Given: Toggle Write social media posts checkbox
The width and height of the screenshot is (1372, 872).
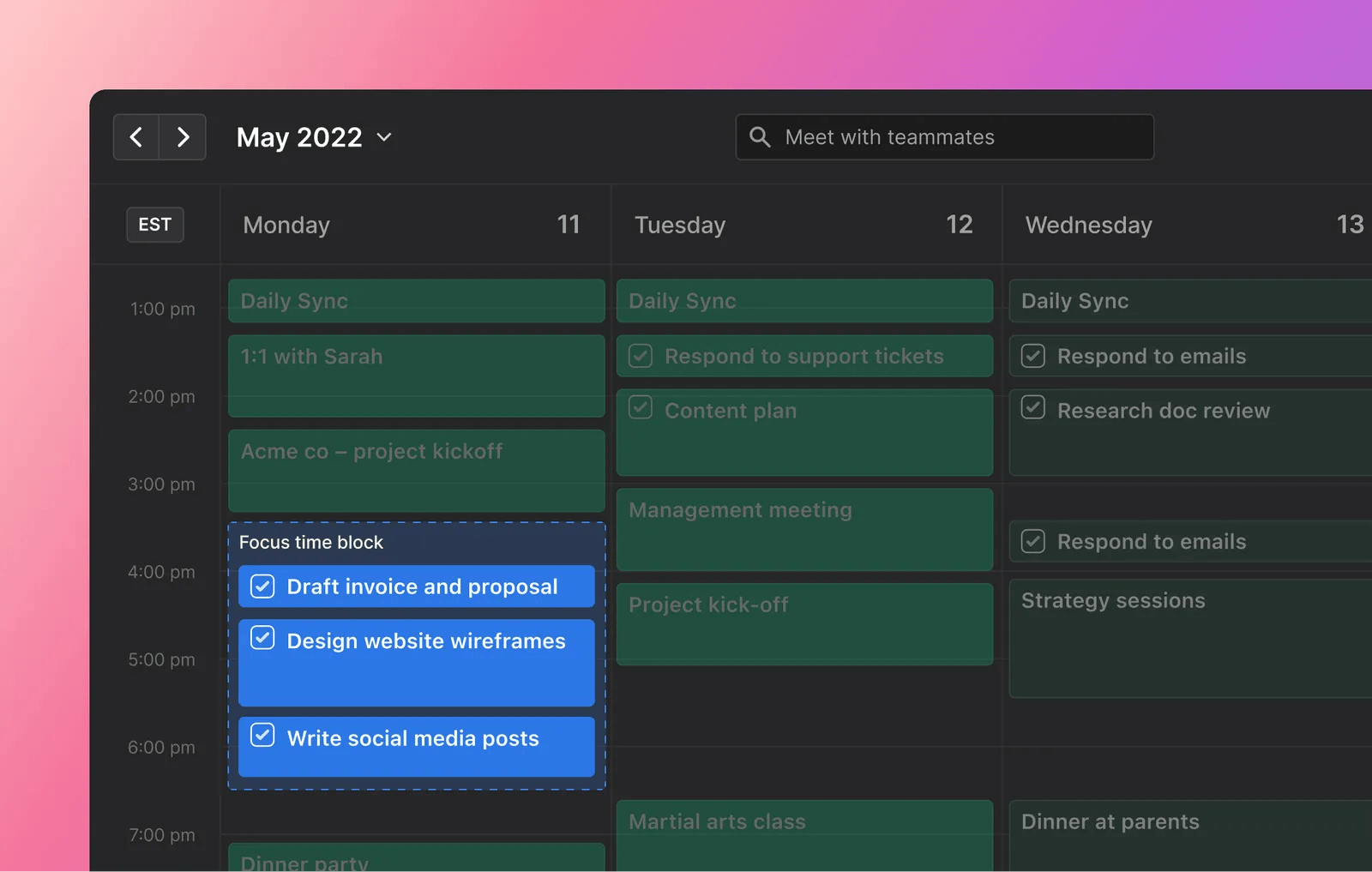Looking at the screenshot, I should [x=262, y=736].
